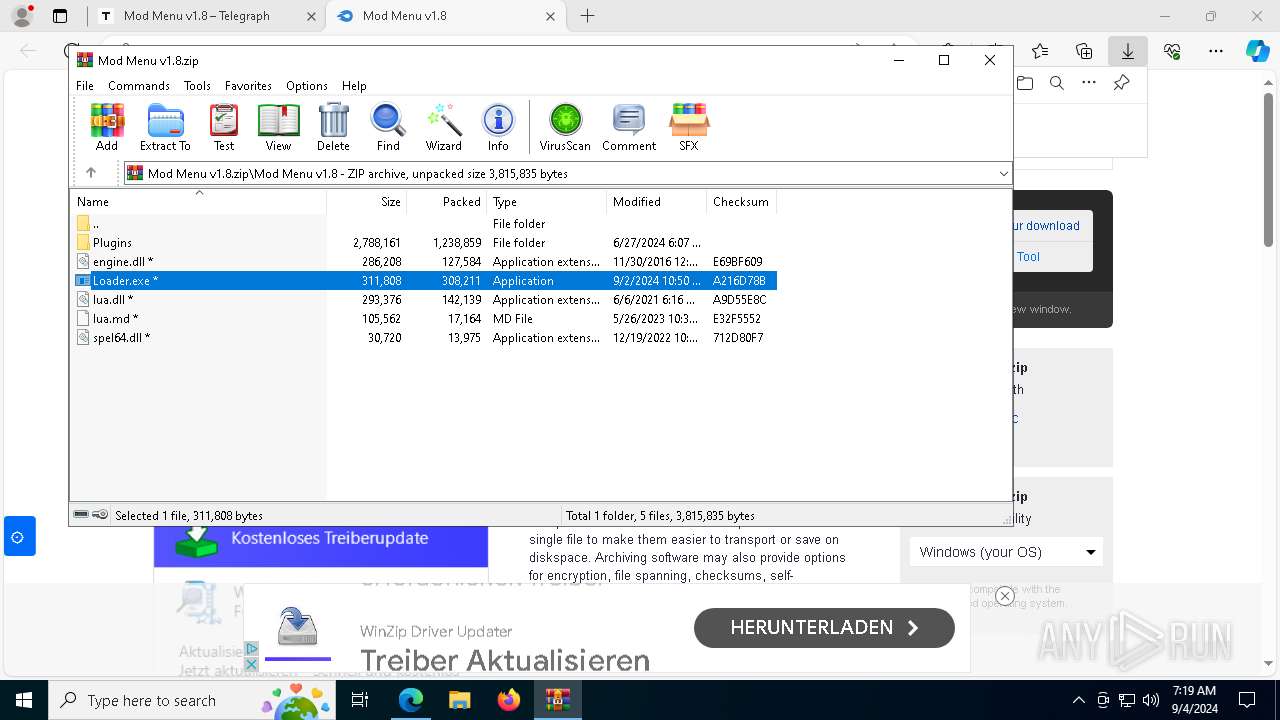Open the Edge browser downloads icon
1280x720 pixels.
click(1127, 51)
